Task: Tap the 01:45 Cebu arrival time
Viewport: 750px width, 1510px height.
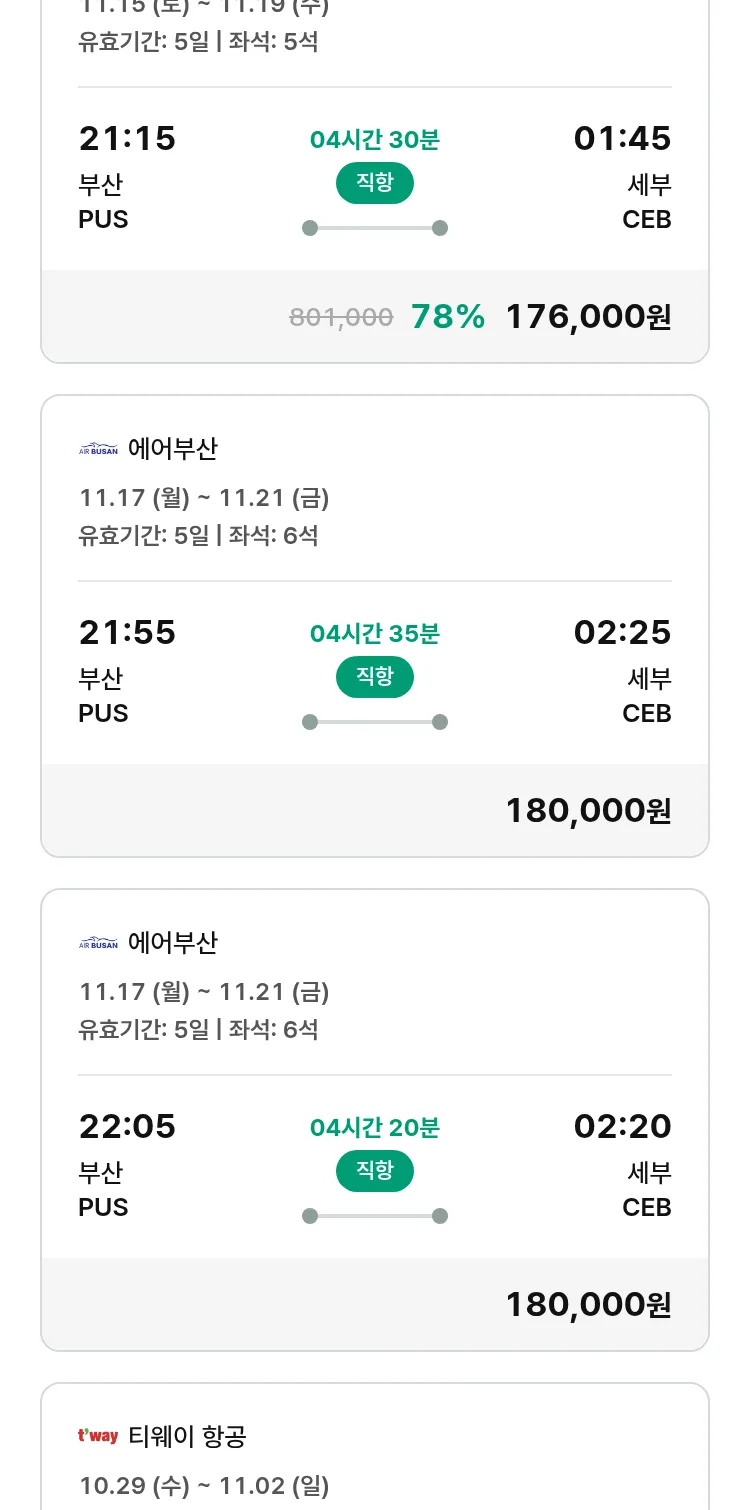Action: tap(622, 139)
